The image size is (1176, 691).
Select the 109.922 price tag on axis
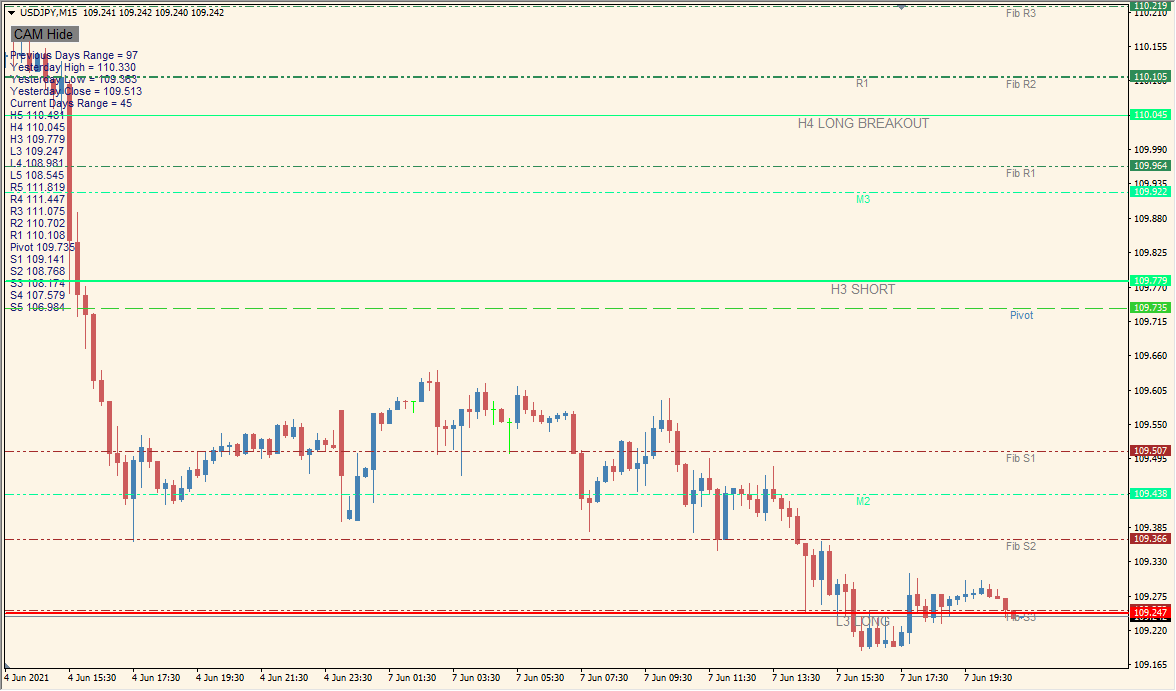tap(1150, 192)
